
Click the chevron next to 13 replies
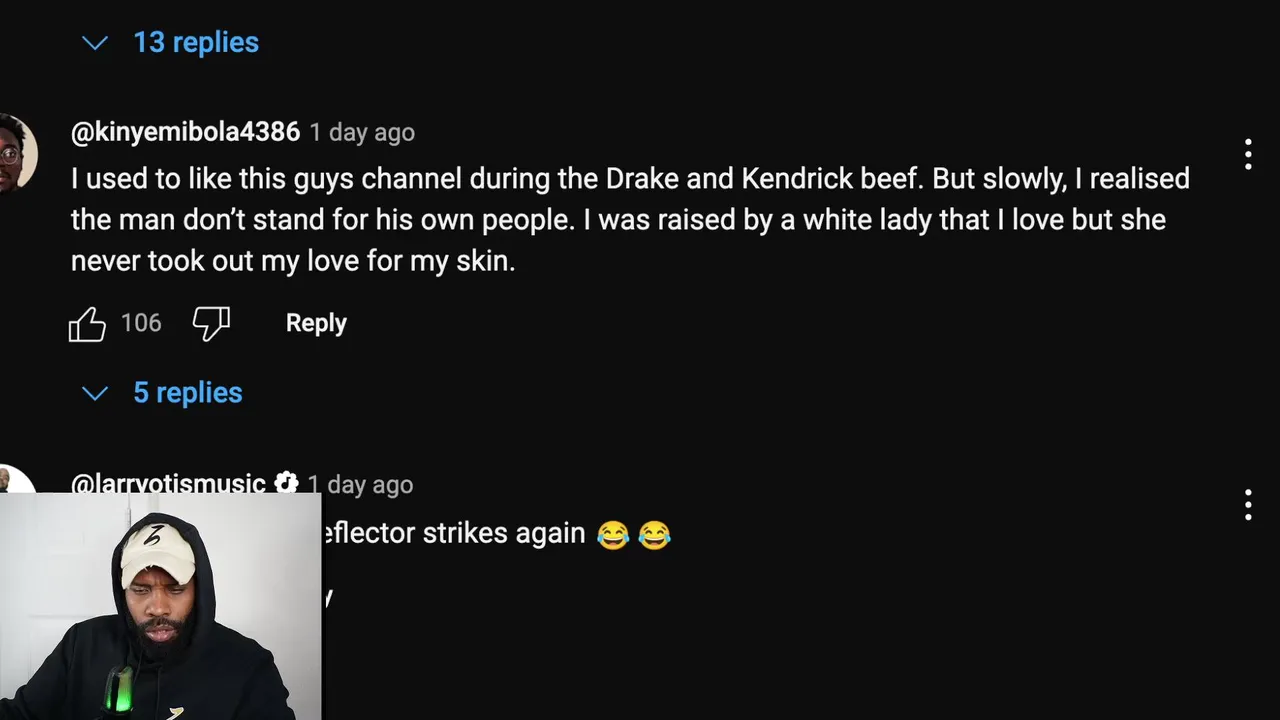tap(95, 43)
